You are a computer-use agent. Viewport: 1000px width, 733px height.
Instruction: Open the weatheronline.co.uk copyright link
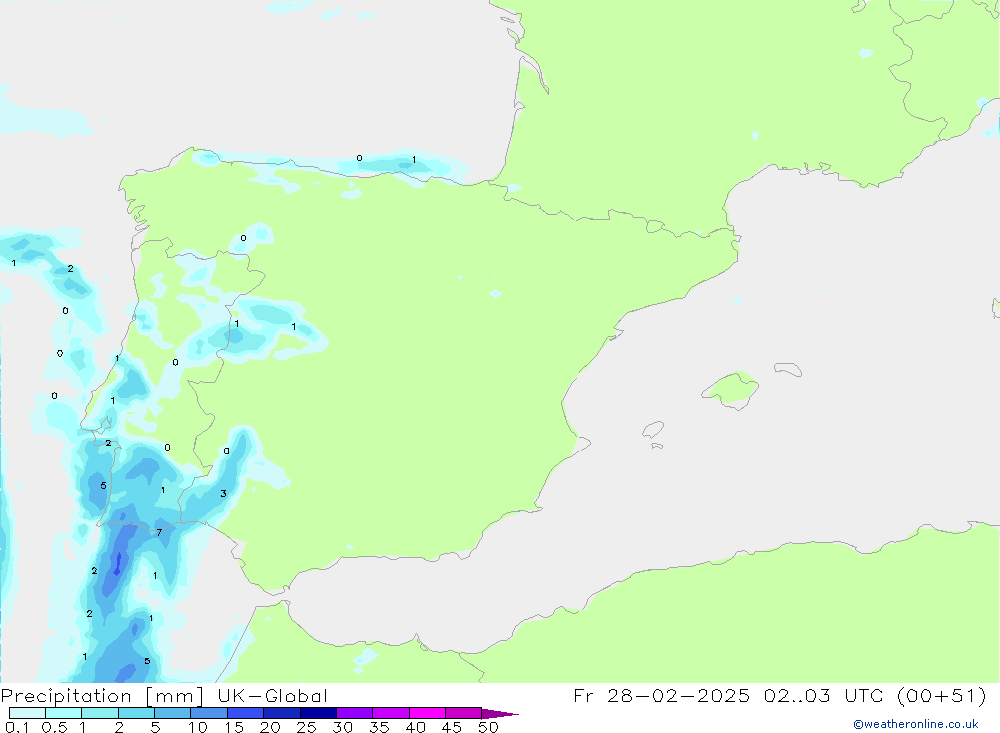915,724
